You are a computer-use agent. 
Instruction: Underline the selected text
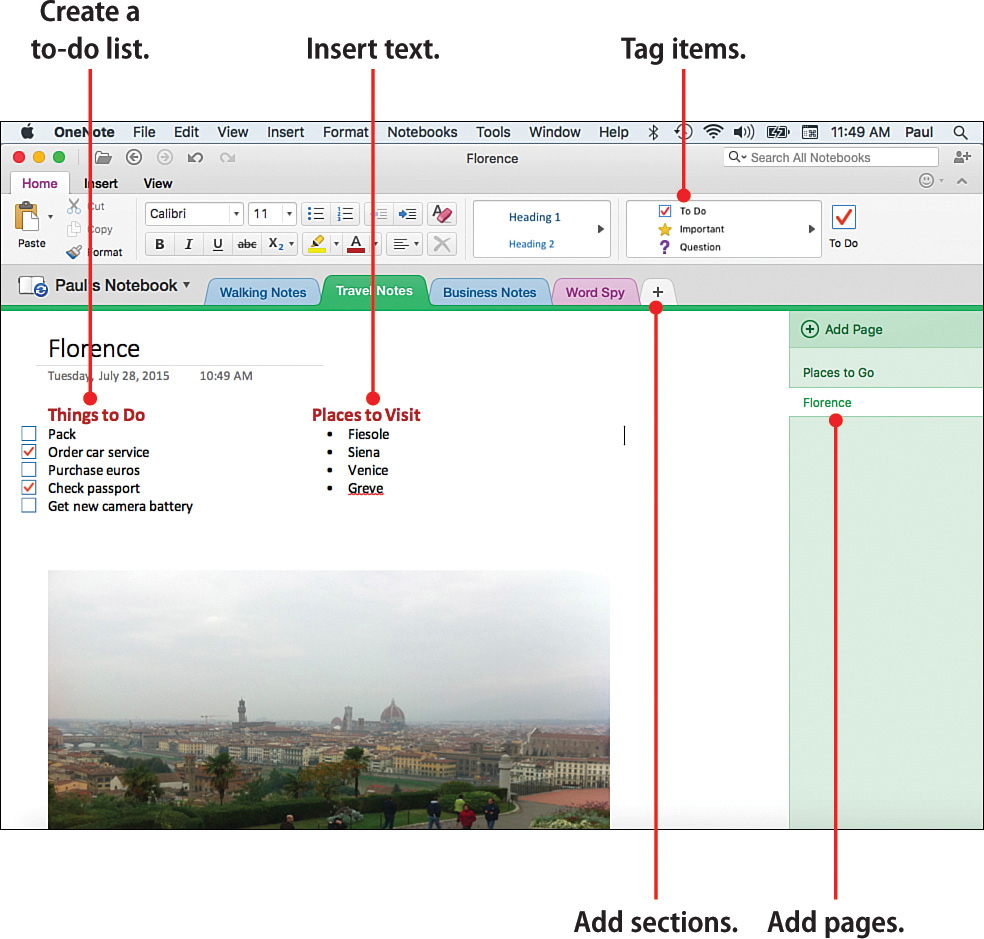[x=218, y=244]
